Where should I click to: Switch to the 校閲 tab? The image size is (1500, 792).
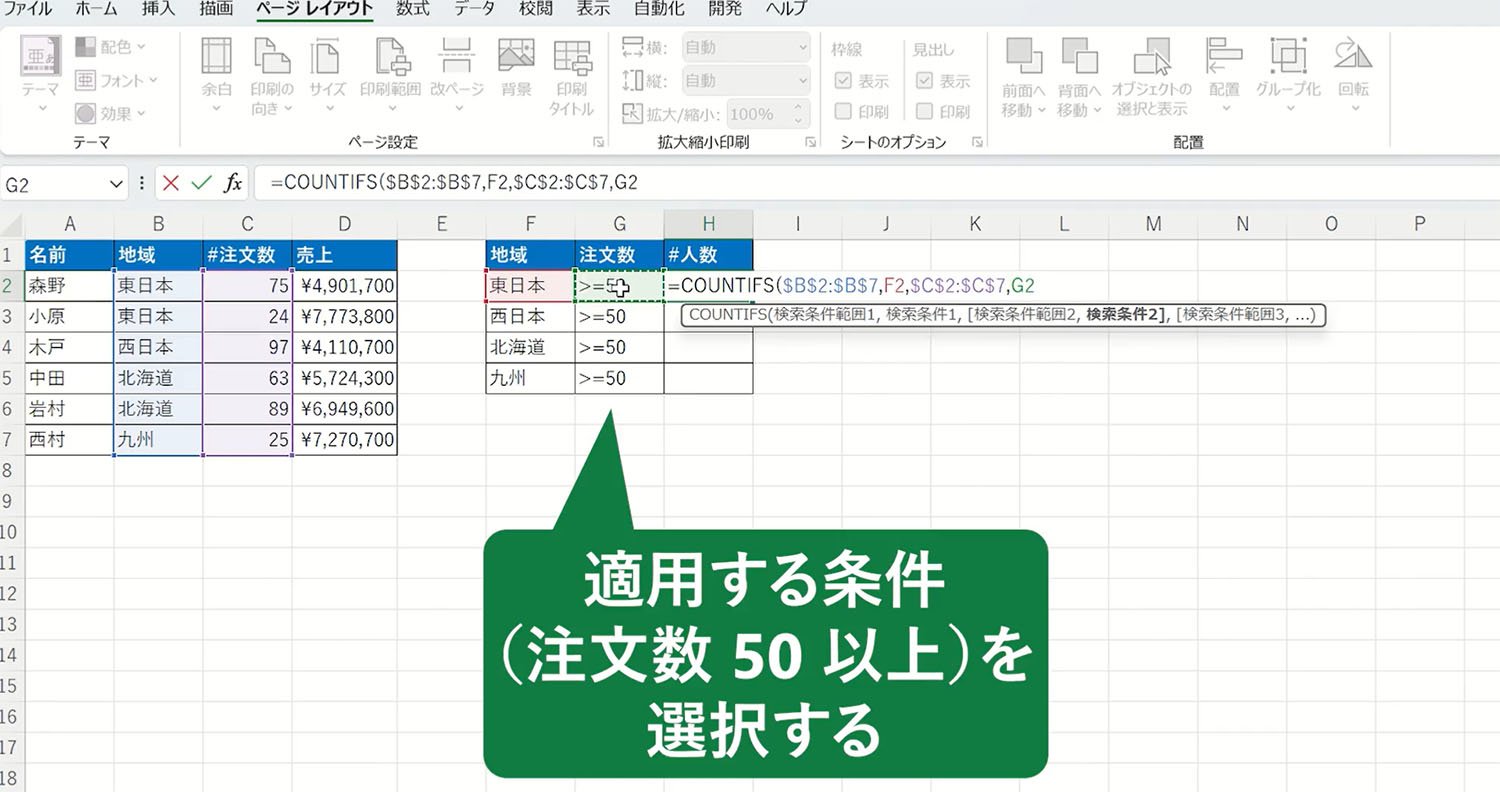pyautogui.click(x=536, y=9)
